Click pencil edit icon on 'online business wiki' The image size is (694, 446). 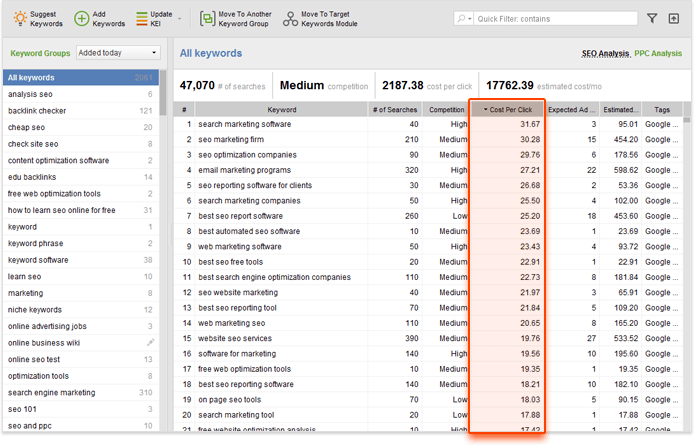pos(150,342)
